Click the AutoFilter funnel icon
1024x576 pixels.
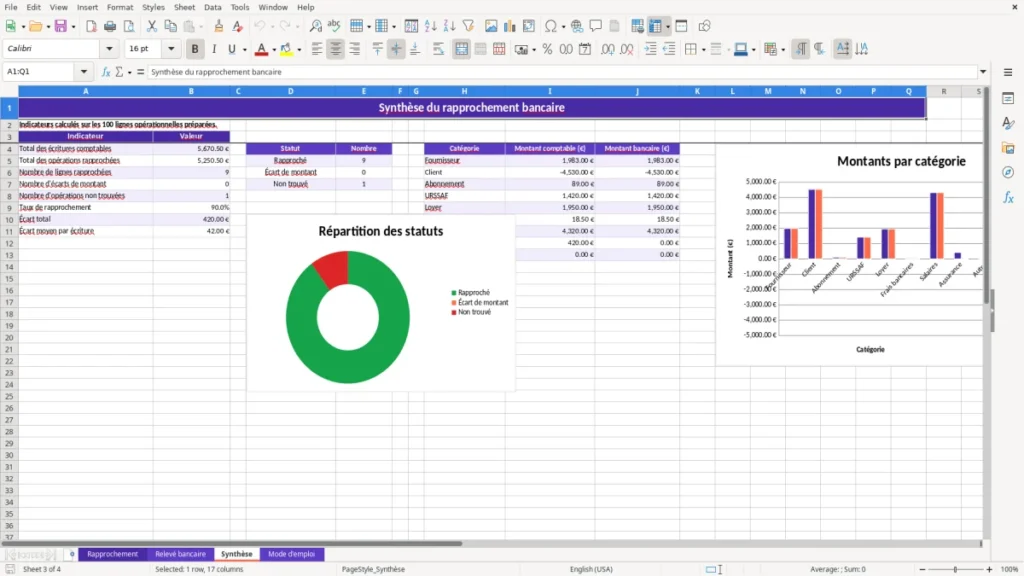tap(468, 26)
